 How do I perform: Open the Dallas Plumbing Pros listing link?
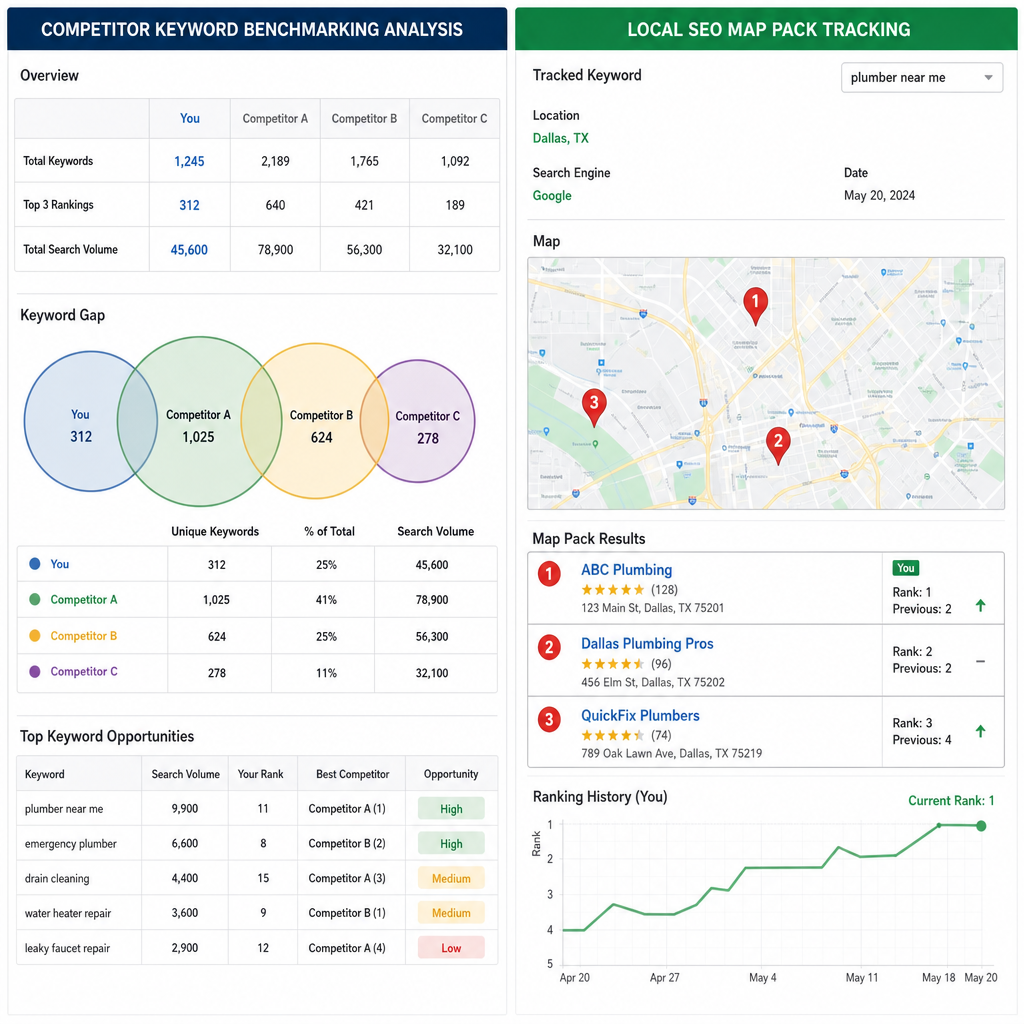[647, 643]
